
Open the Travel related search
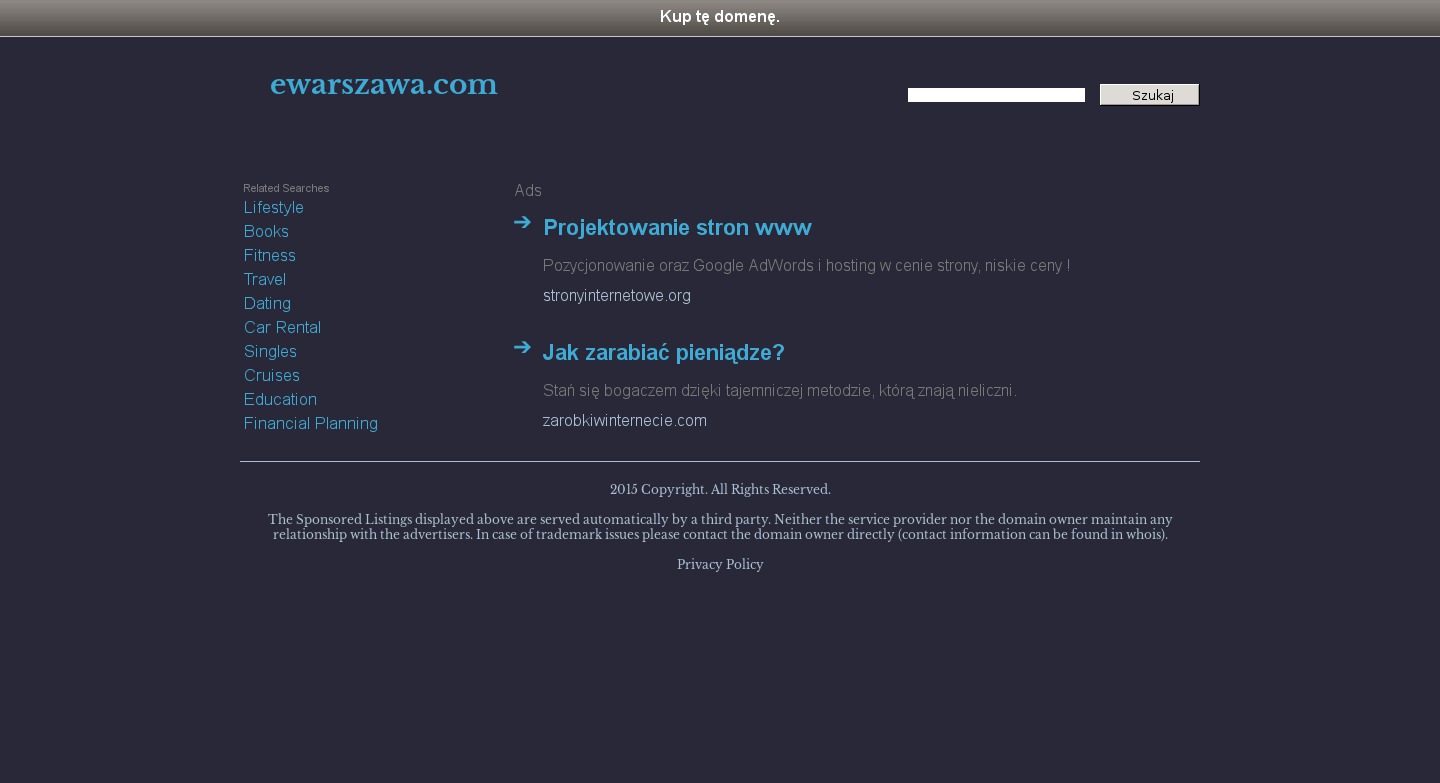[265, 280]
